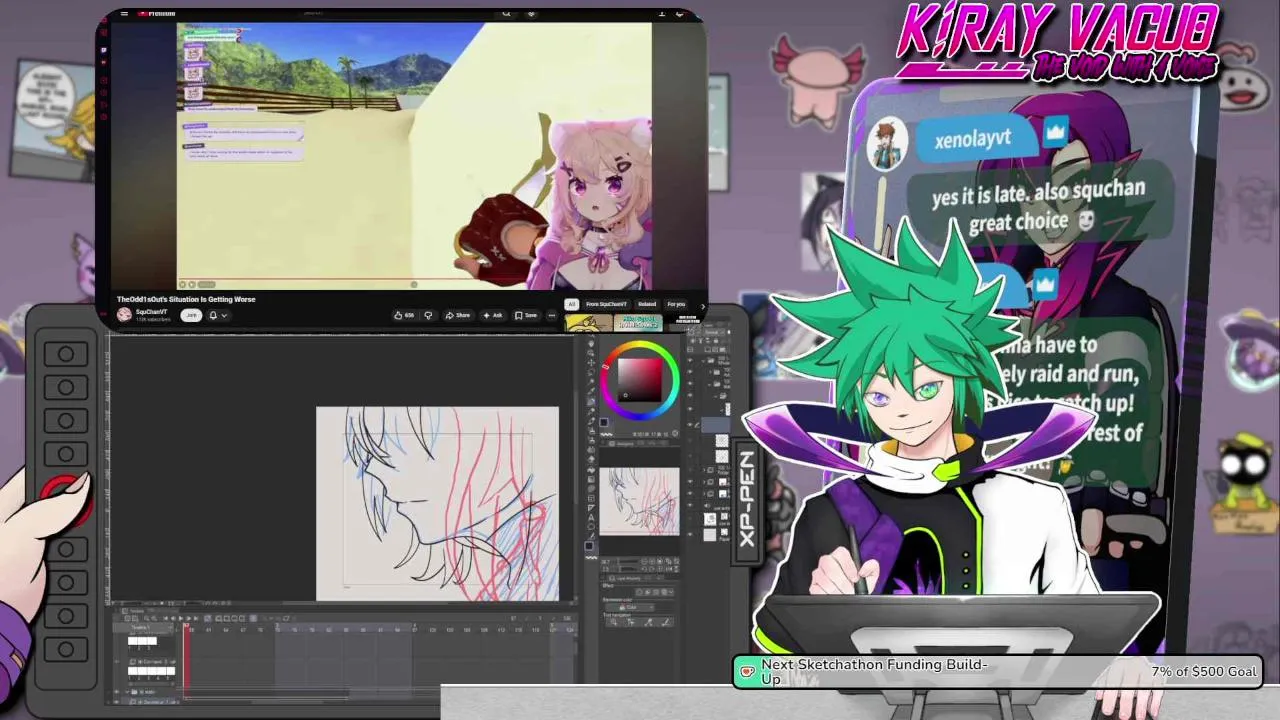Select the Ruler tool in toolbar
This screenshot has width=1280, height=720.
[591, 508]
